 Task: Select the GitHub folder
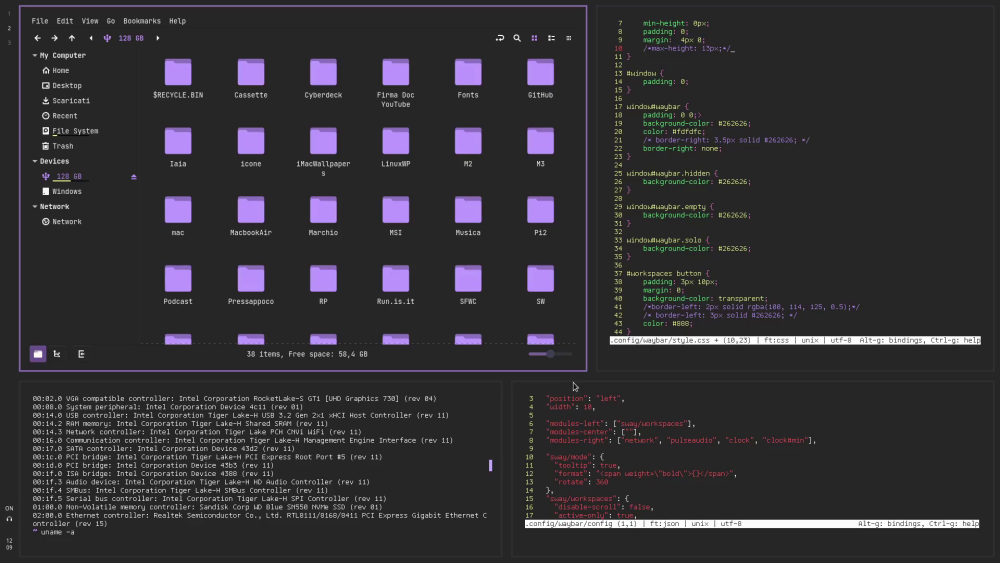[x=540, y=79]
